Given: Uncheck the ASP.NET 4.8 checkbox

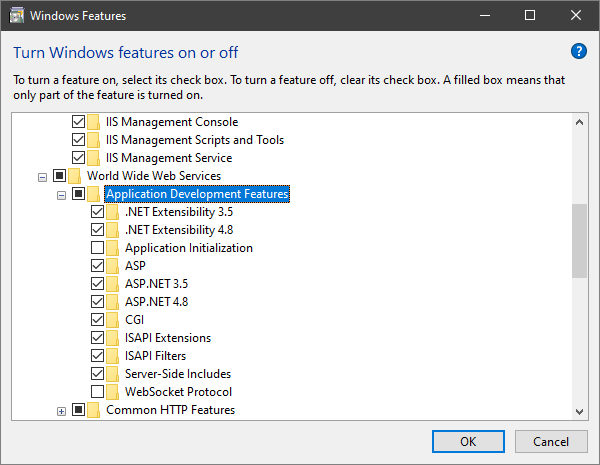Looking at the screenshot, I should click(98, 302).
